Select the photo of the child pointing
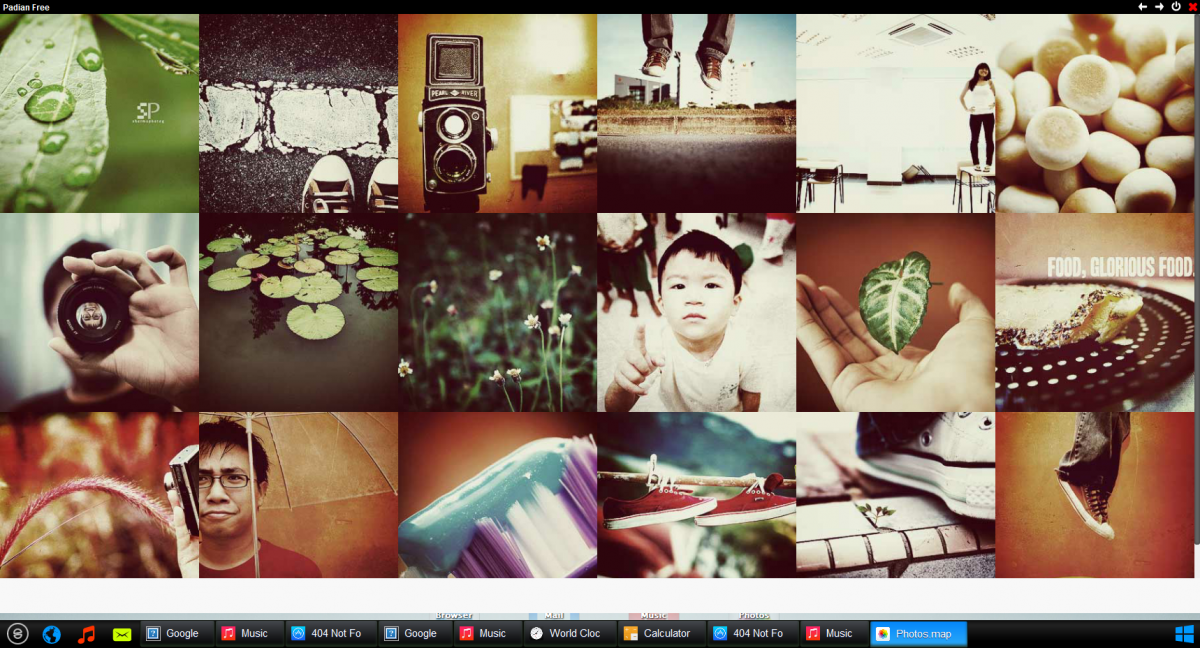Viewport: 1200px width, 648px height. coord(696,312)
